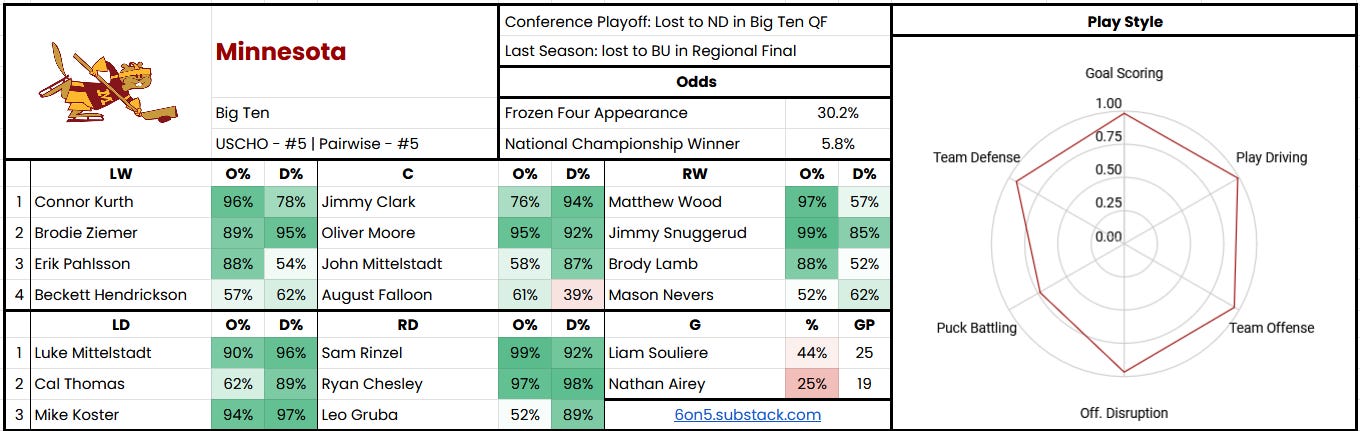Select the Frozen Four Appearance odds row
Viewport: 1360px width, 431px height.
point(694,113)
